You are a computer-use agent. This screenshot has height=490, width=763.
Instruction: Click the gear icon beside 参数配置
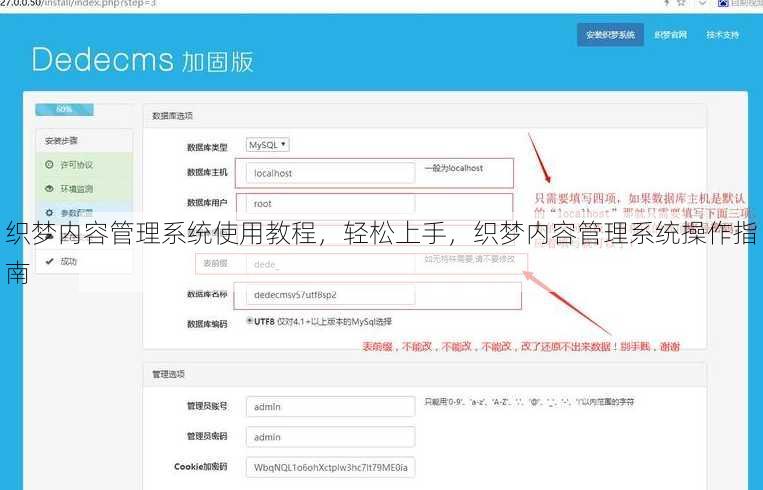[49, 213]
